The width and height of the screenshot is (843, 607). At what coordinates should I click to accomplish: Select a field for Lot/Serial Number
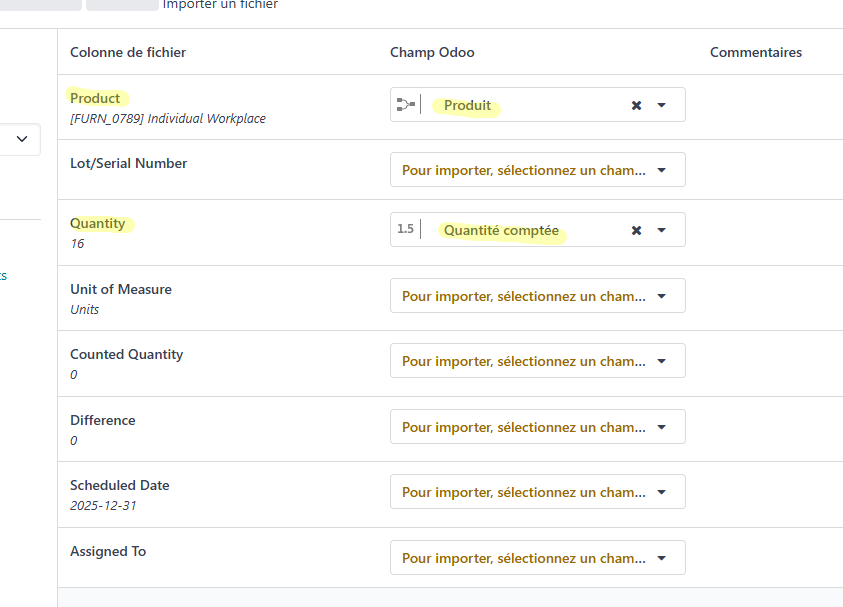click(x=538, y=170)
